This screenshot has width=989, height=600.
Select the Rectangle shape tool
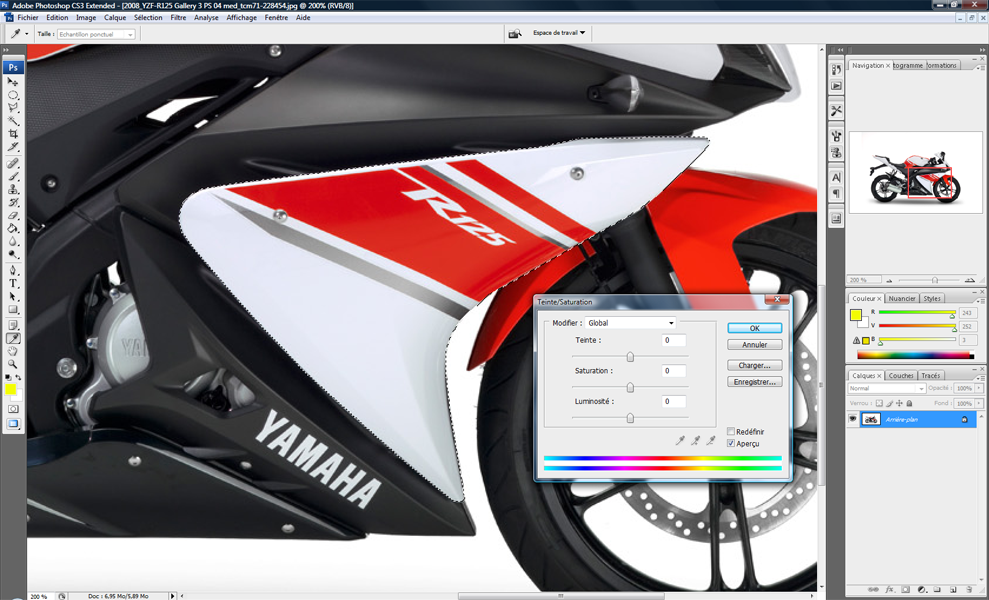click(x=13, y=310)
